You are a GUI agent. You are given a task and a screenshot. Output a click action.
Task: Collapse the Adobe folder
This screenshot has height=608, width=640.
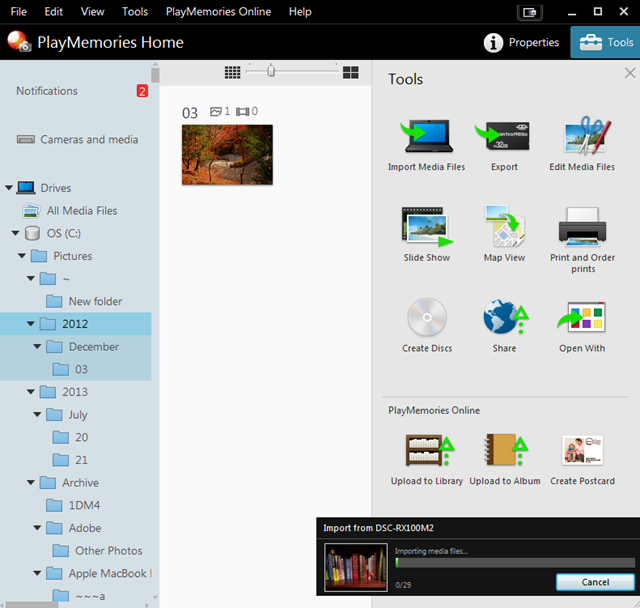click(x=37, y=528)
